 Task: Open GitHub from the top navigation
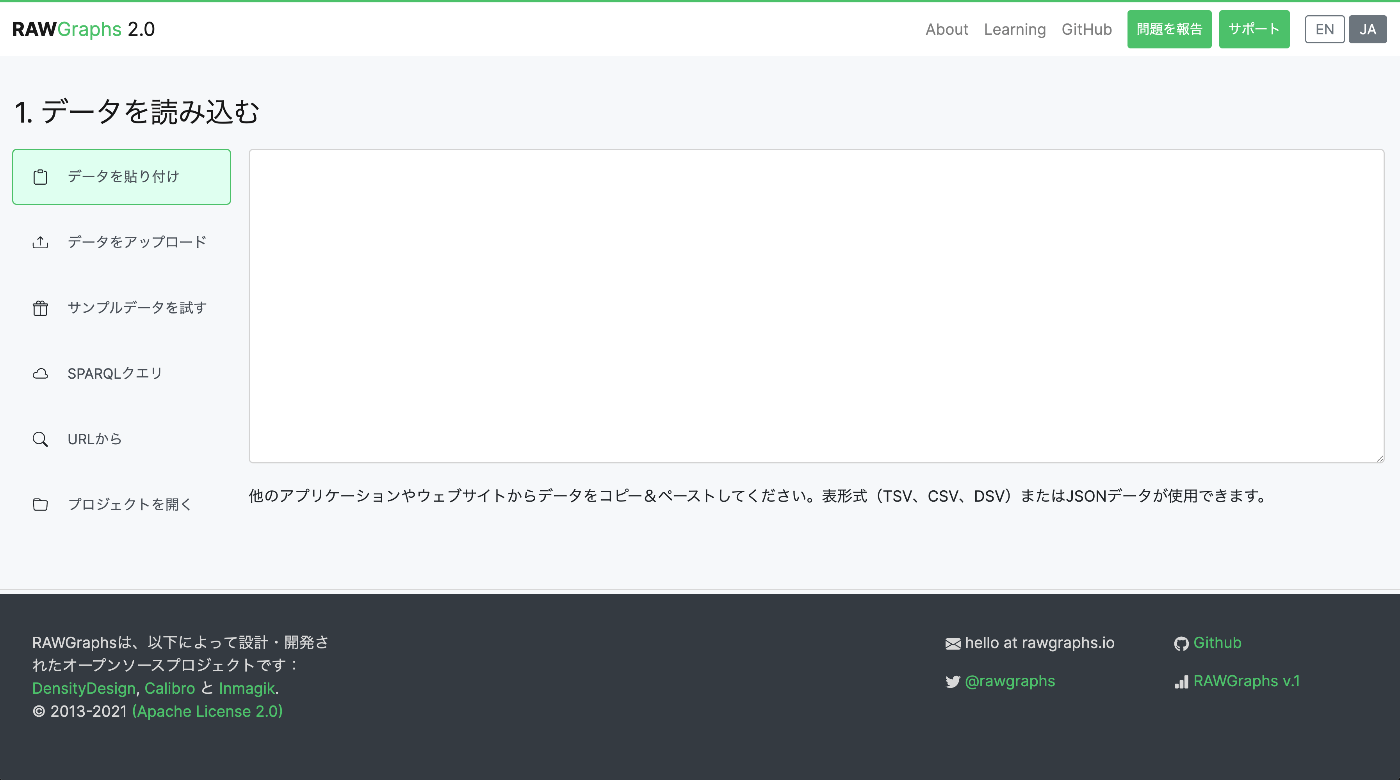click(1086, 29)
